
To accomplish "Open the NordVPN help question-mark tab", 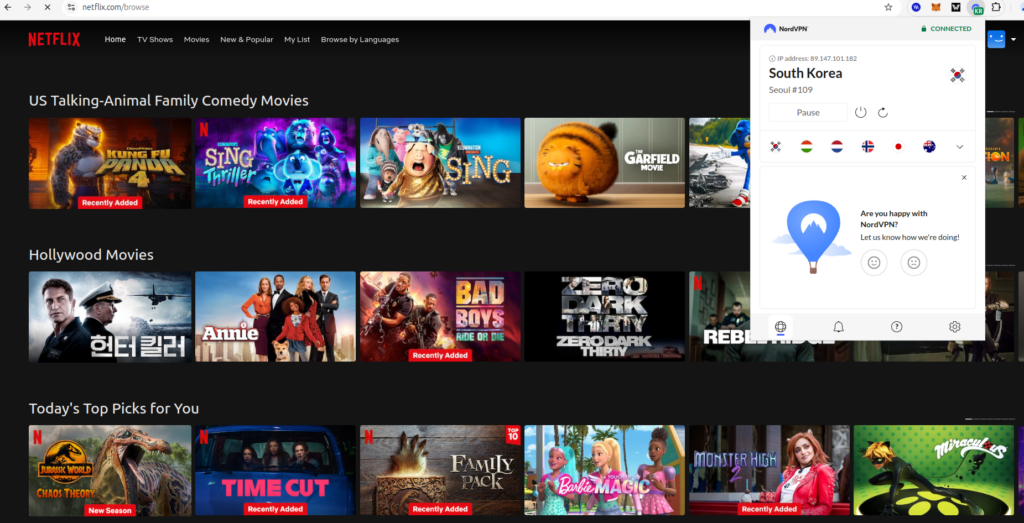I will (897, 326).
